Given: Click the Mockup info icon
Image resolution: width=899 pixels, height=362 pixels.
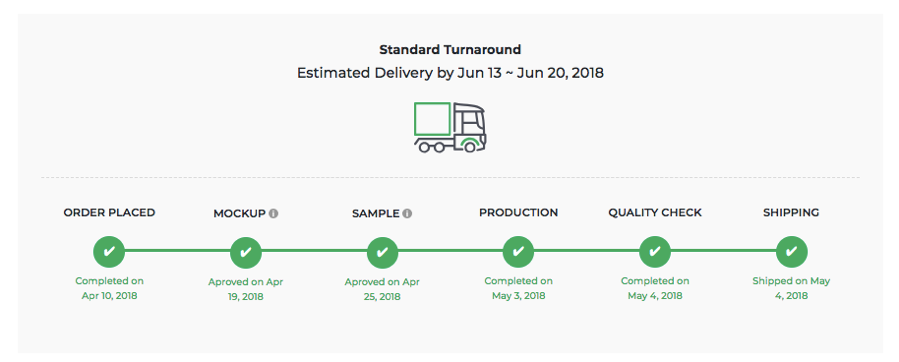Looking at the screenshot, I should (x=273, y=213).
